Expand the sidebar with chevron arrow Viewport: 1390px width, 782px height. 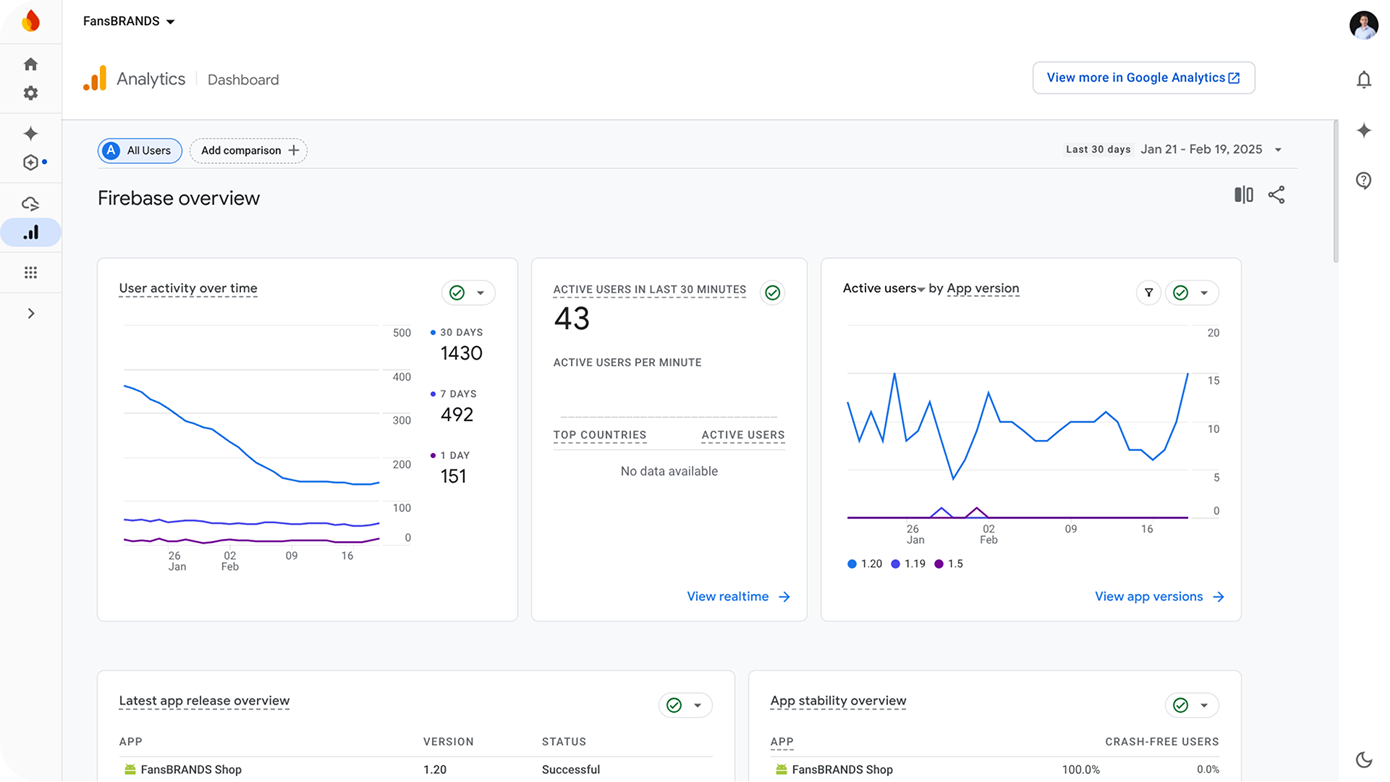pyautogui.click(x=31, y=313)
